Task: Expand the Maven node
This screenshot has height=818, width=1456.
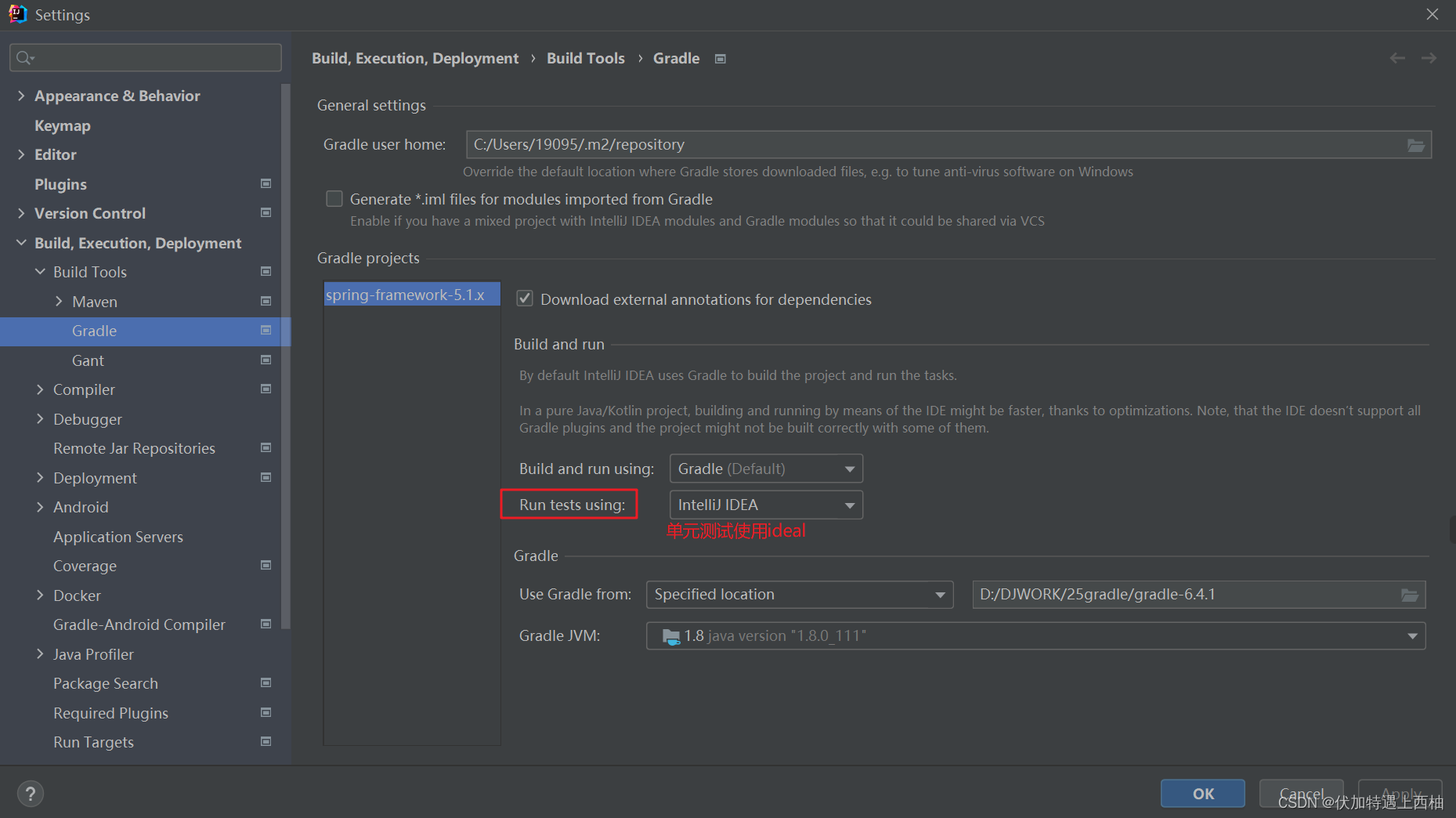Action: pyautogui.click(x=59, y=302)
